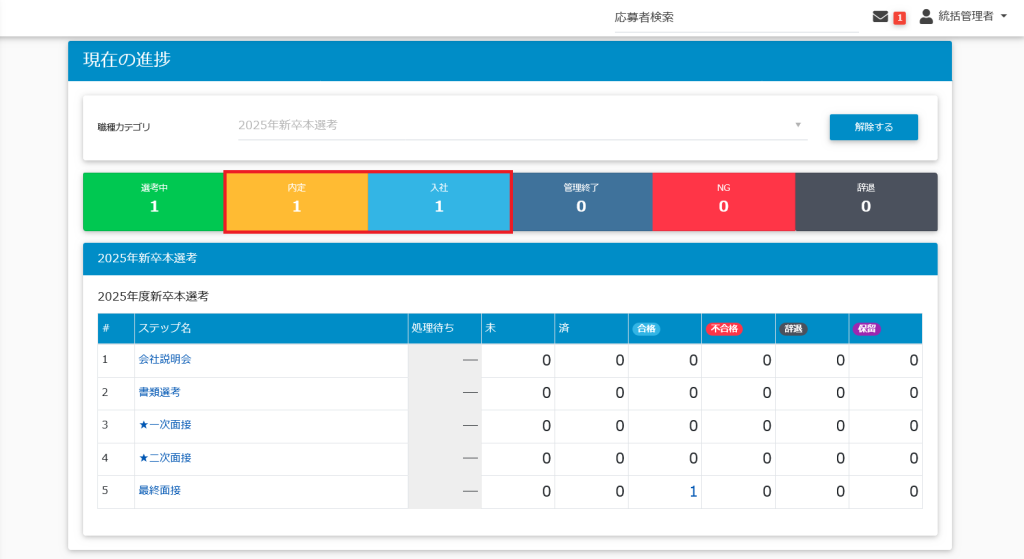1024x559 pixels.
Task: Click the red notification badge
Action: coord(899,17)
